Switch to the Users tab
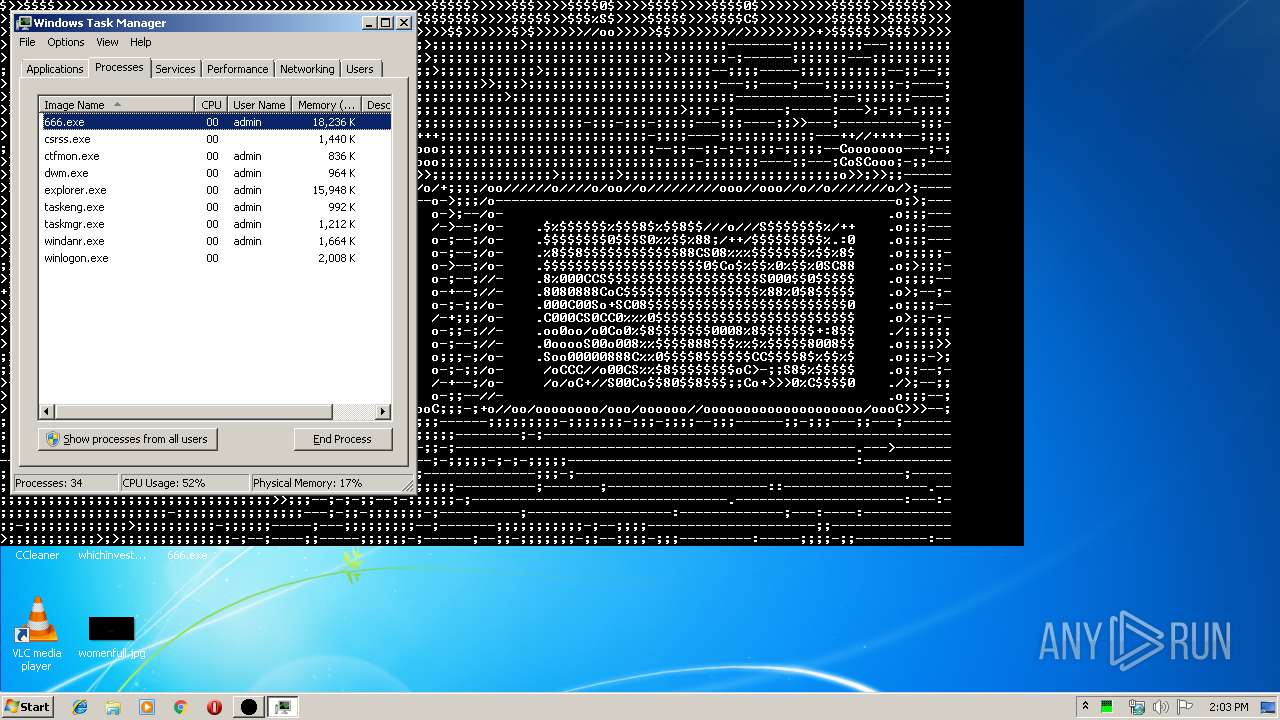Screen dimensions: 1280x720 pos(360,69)
